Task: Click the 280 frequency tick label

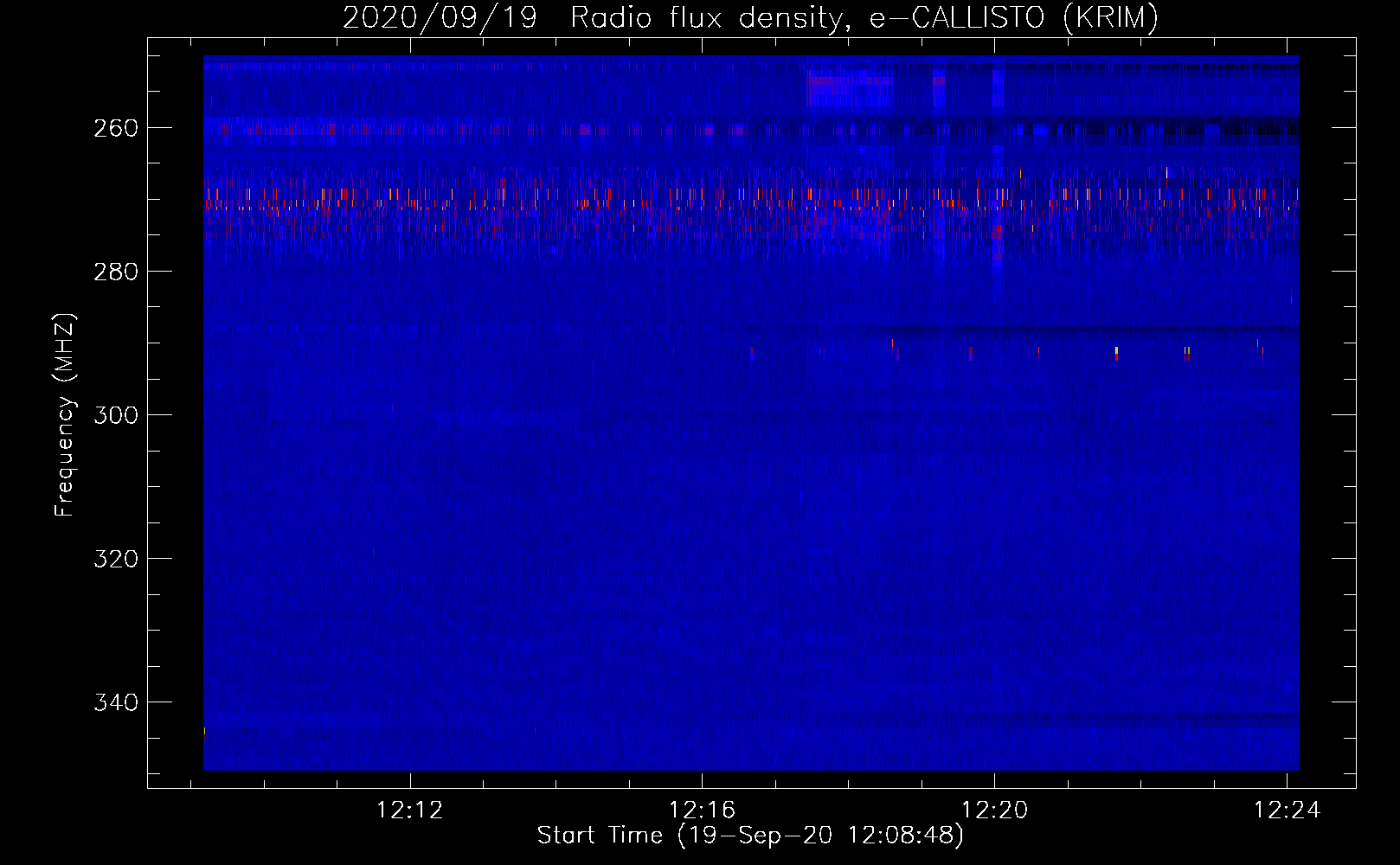Action: 116,272
